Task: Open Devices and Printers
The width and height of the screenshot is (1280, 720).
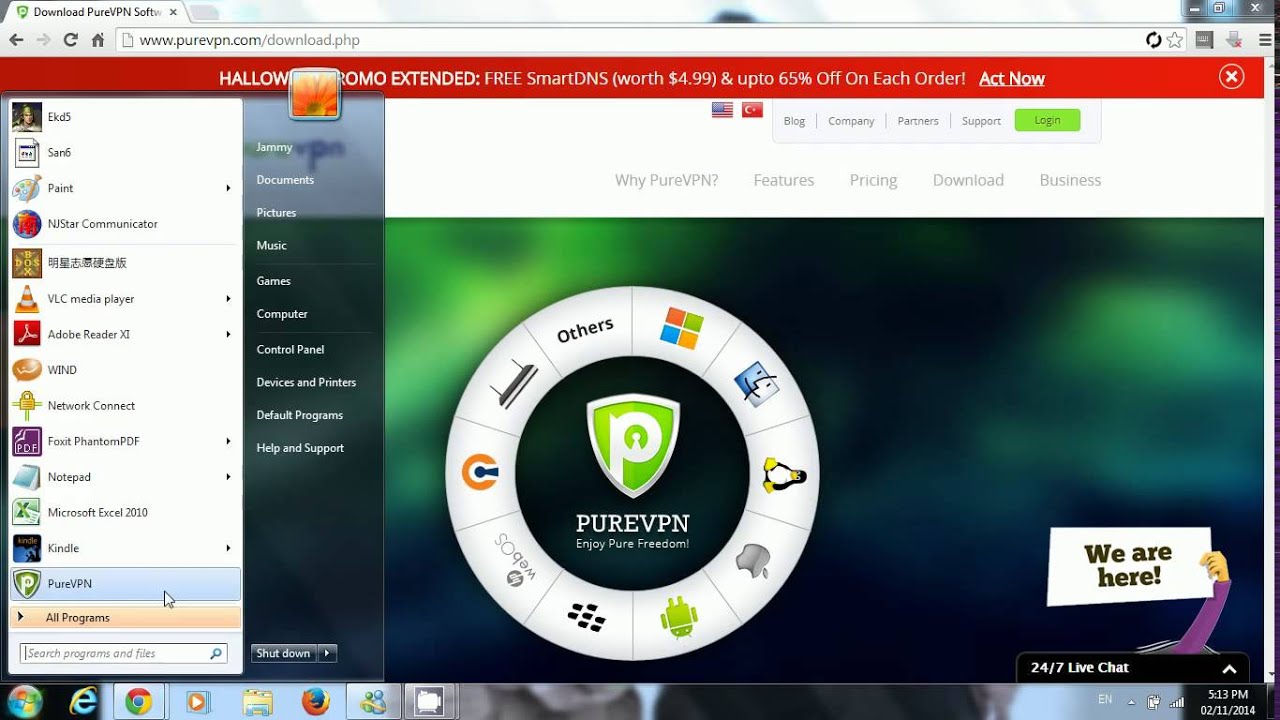Action: tap(306, 382)
